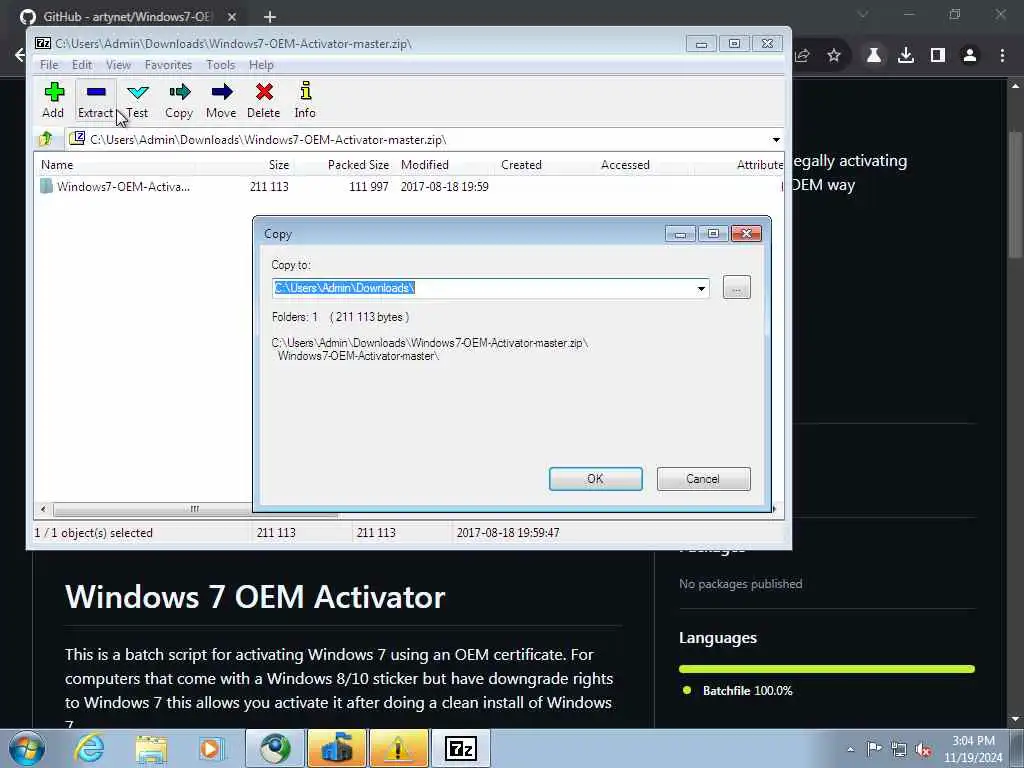Open Chrome profile icon
Viewport: 1024px width, 768px height.
970,56
